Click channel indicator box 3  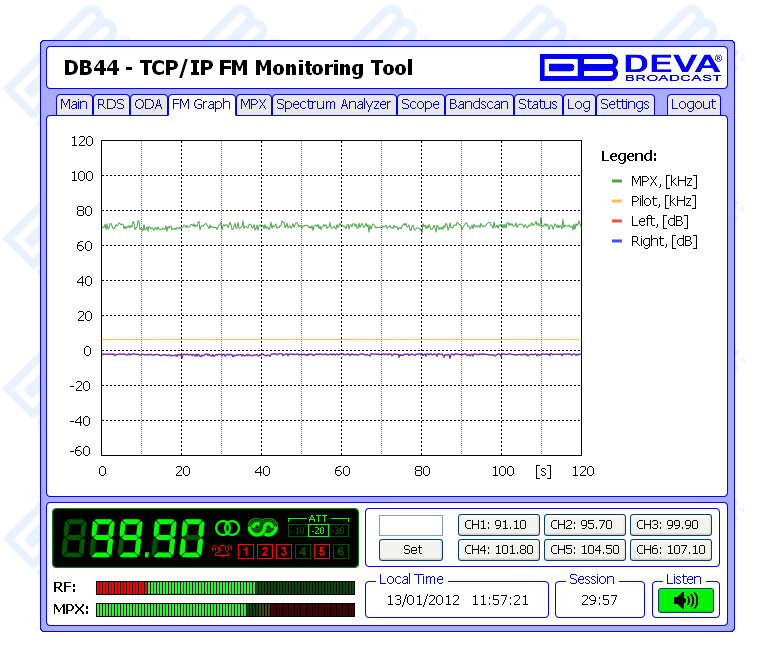coord(284,551)
